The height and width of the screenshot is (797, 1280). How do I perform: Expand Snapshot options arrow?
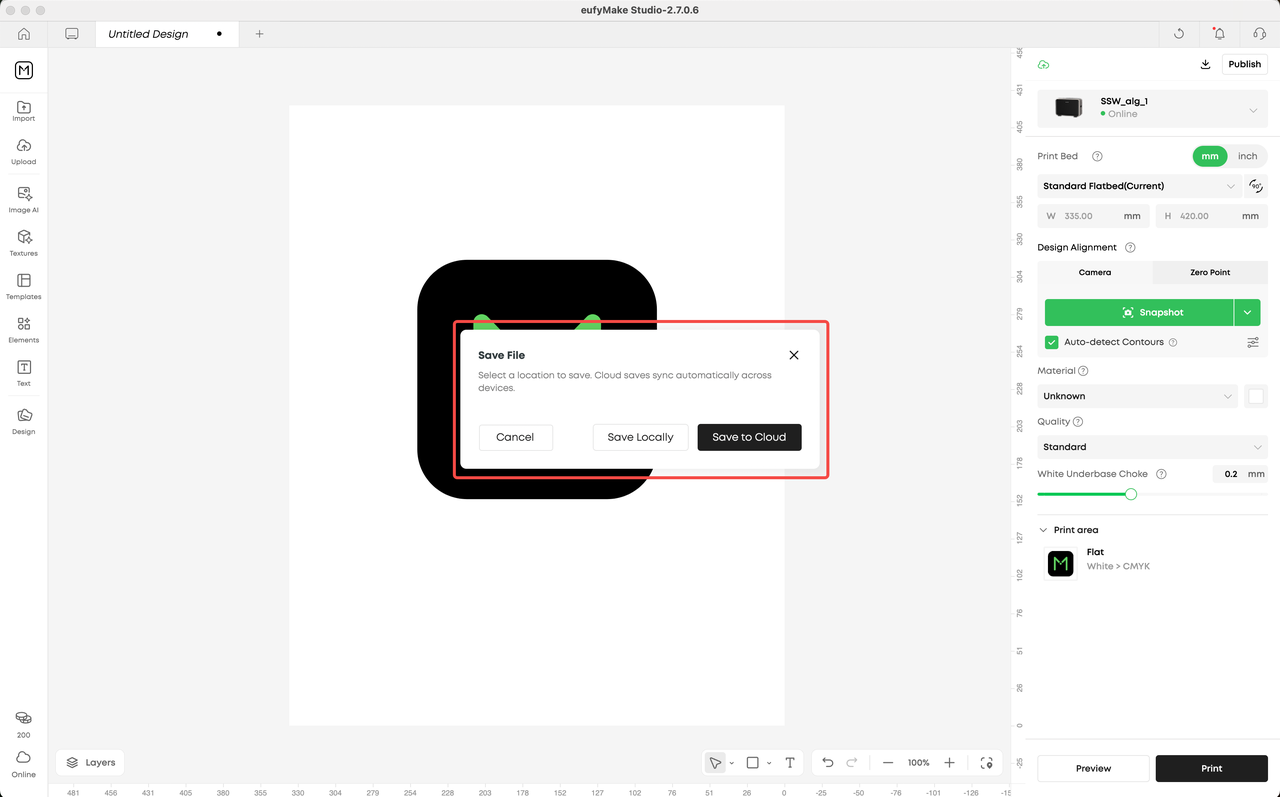point(1247,312)
